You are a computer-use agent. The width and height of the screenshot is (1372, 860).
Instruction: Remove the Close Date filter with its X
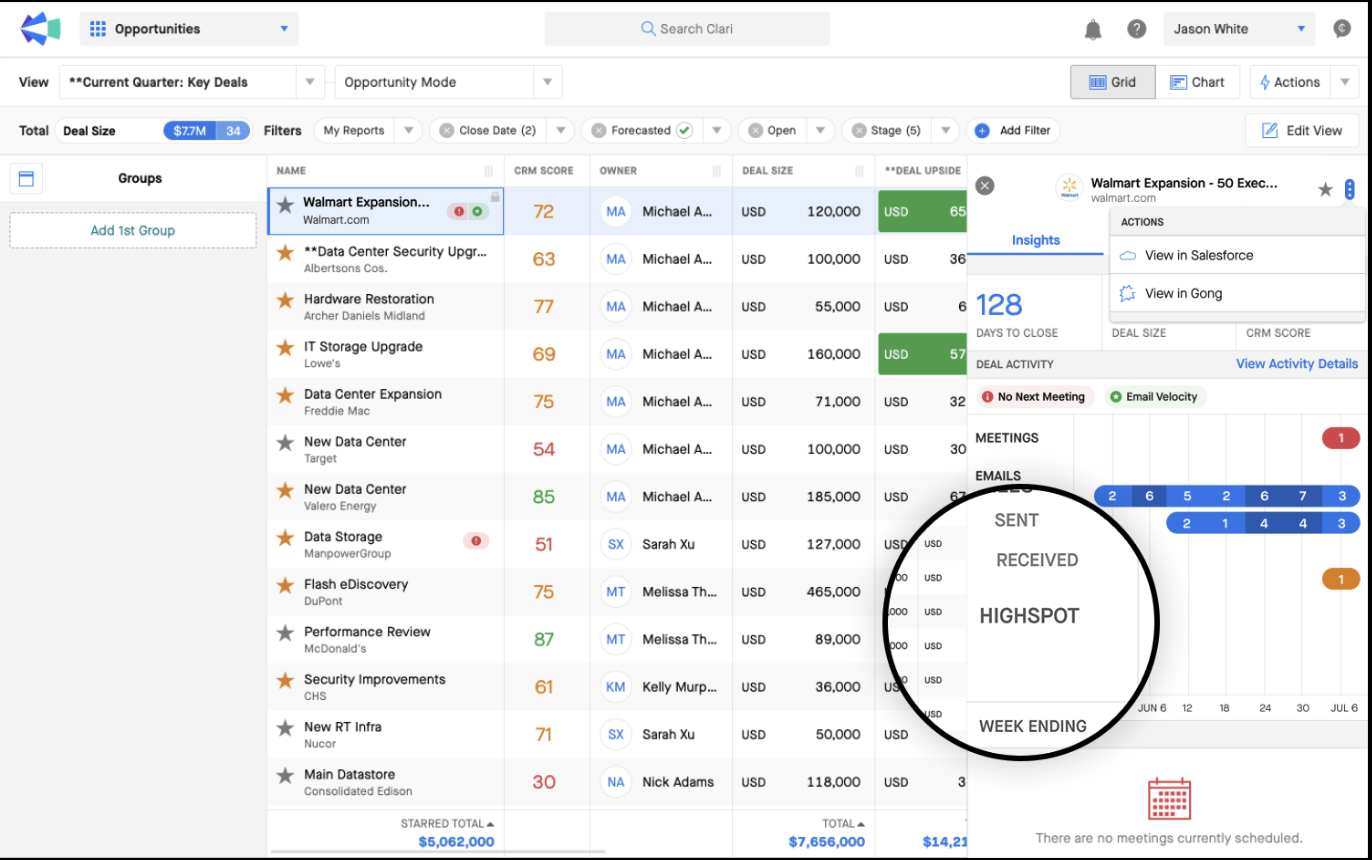click(x=446, y=130)
